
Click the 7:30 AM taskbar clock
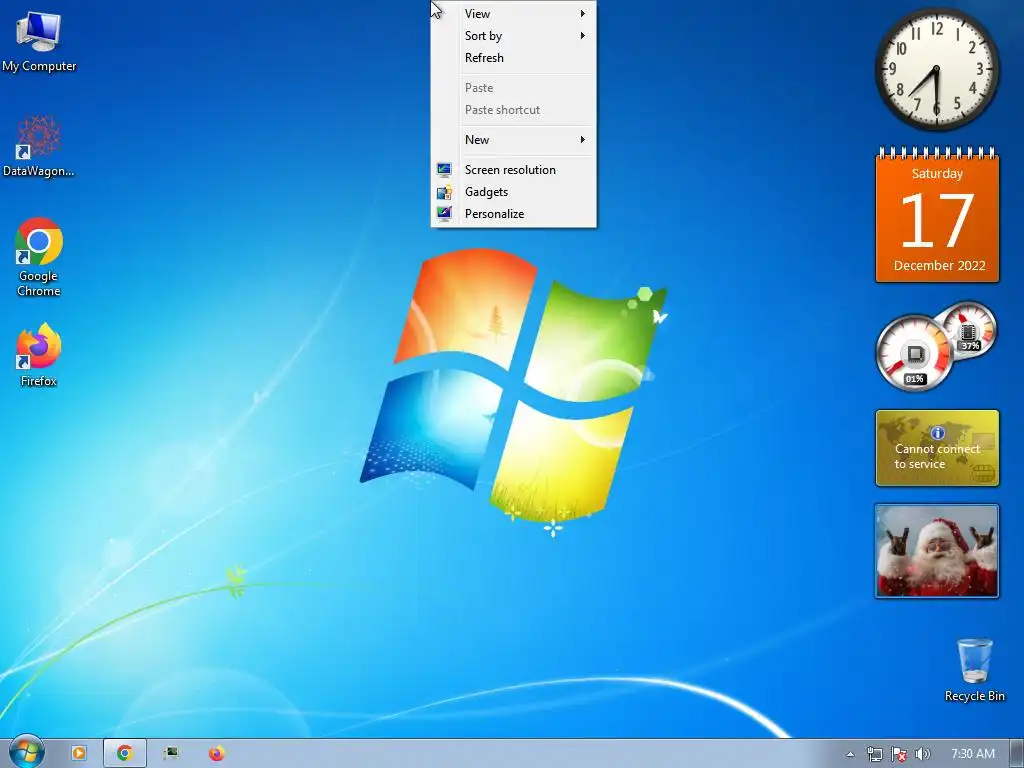972,754
